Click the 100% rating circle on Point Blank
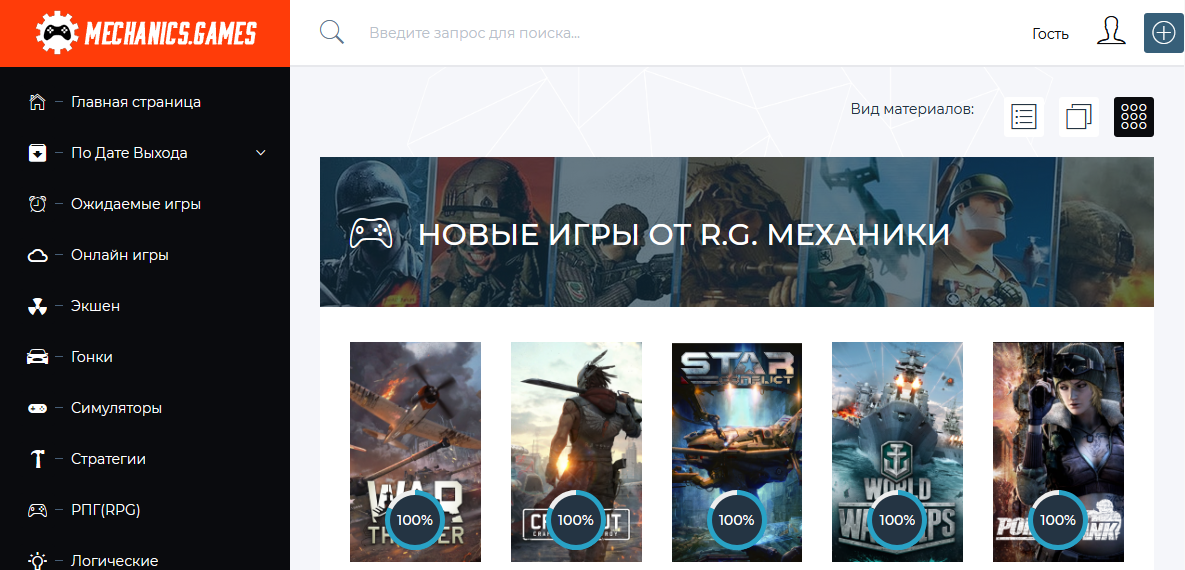This screenshot has height=570, width=1185. (x=1058, y=519)
